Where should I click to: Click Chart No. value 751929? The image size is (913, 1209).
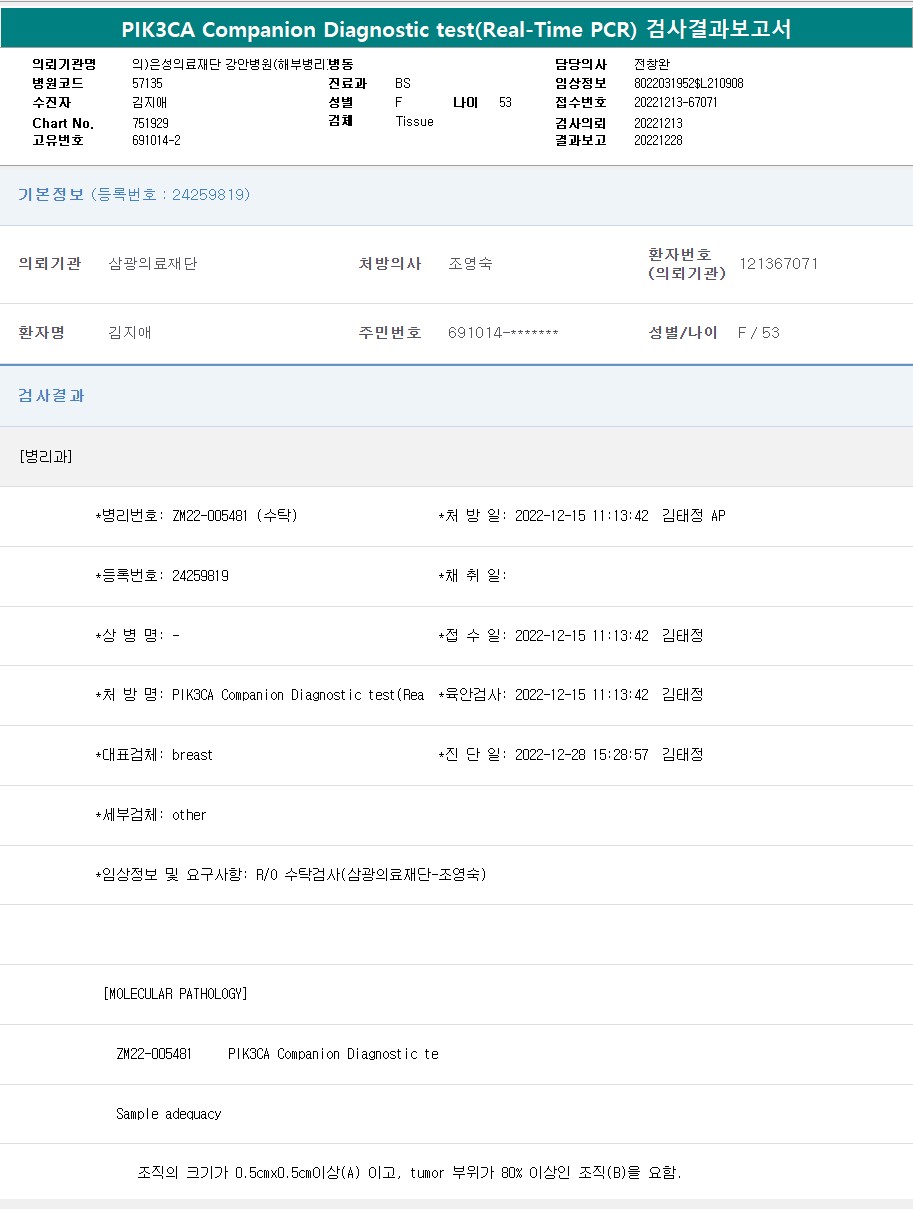[x=150, y=123]
